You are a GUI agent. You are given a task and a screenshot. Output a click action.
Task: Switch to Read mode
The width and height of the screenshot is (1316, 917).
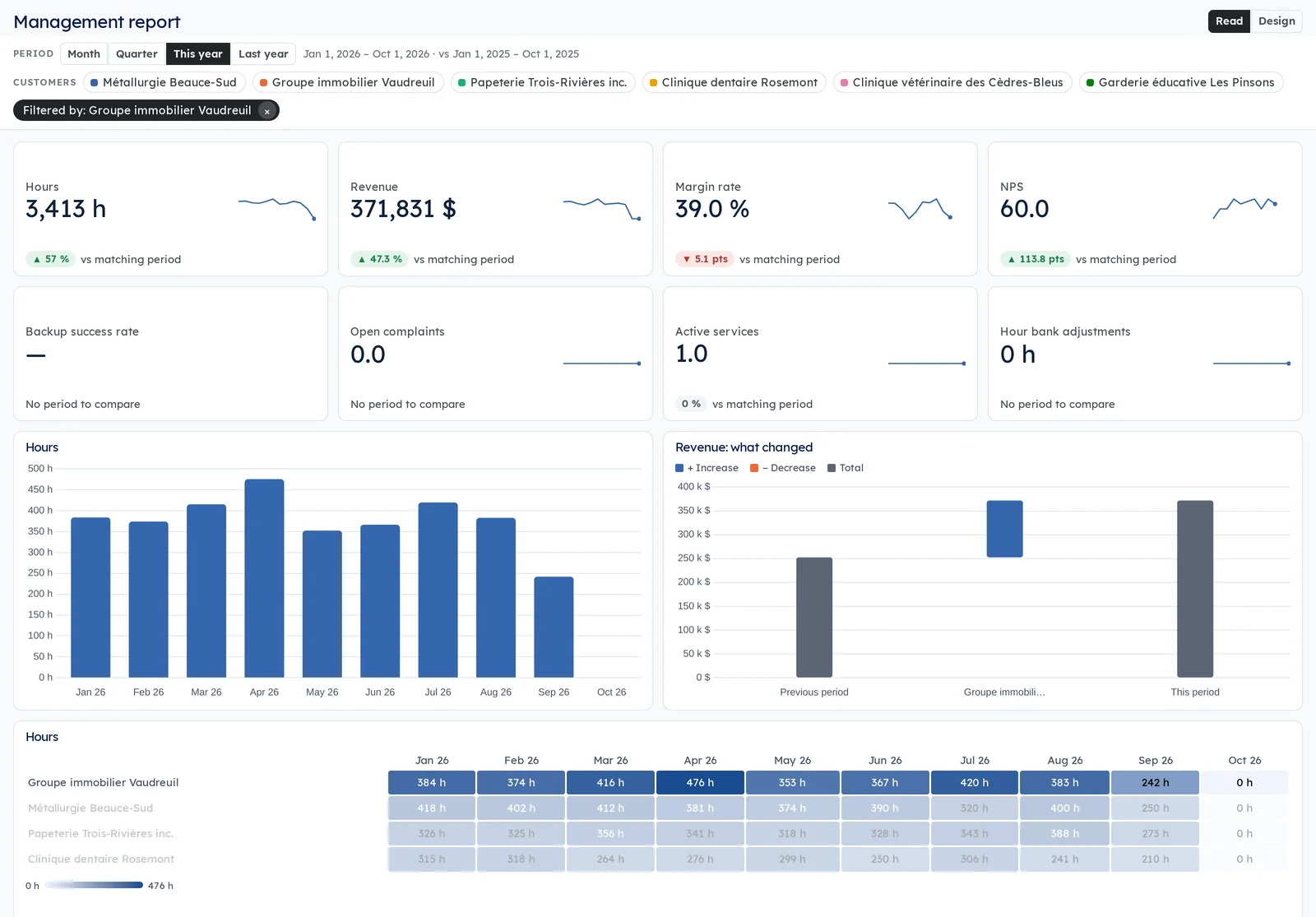pyautogui.click(x=1229, y=21)
